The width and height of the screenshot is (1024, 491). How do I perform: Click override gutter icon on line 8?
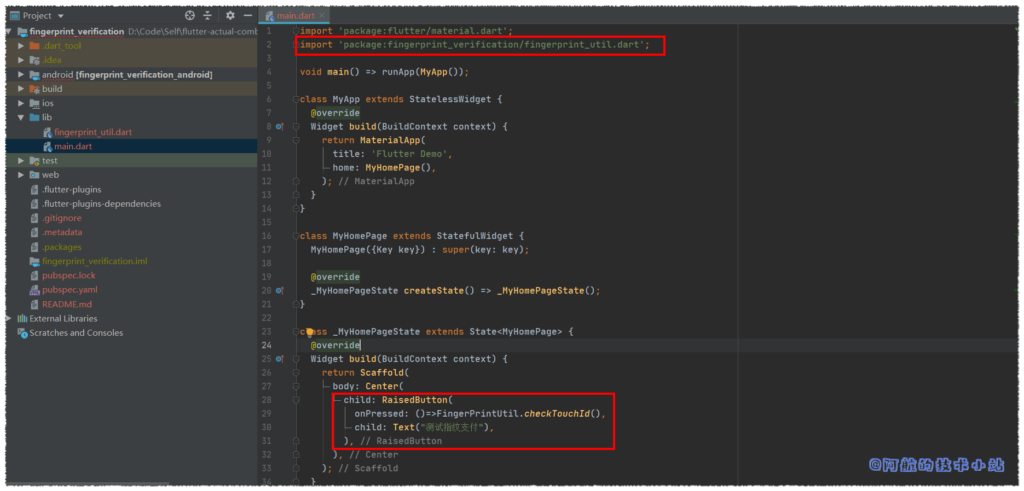tap(280, 127)
